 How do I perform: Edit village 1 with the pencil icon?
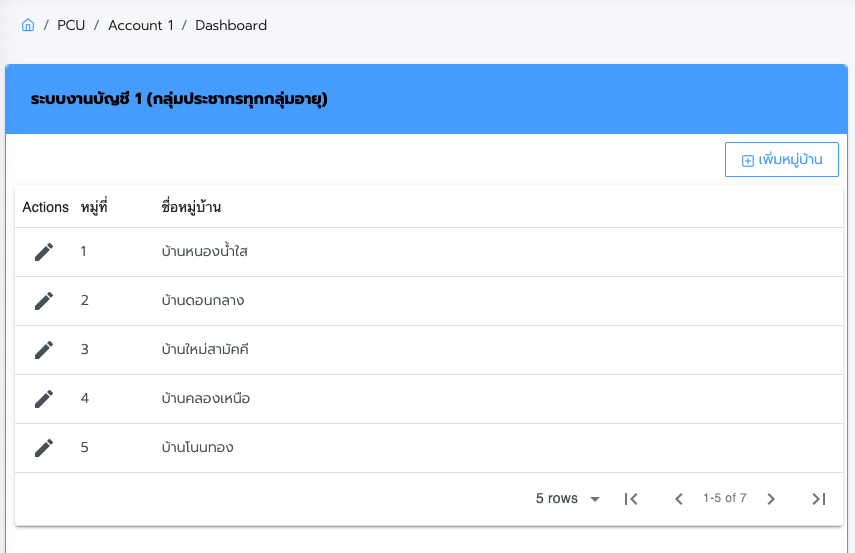[x=44, y=252]
